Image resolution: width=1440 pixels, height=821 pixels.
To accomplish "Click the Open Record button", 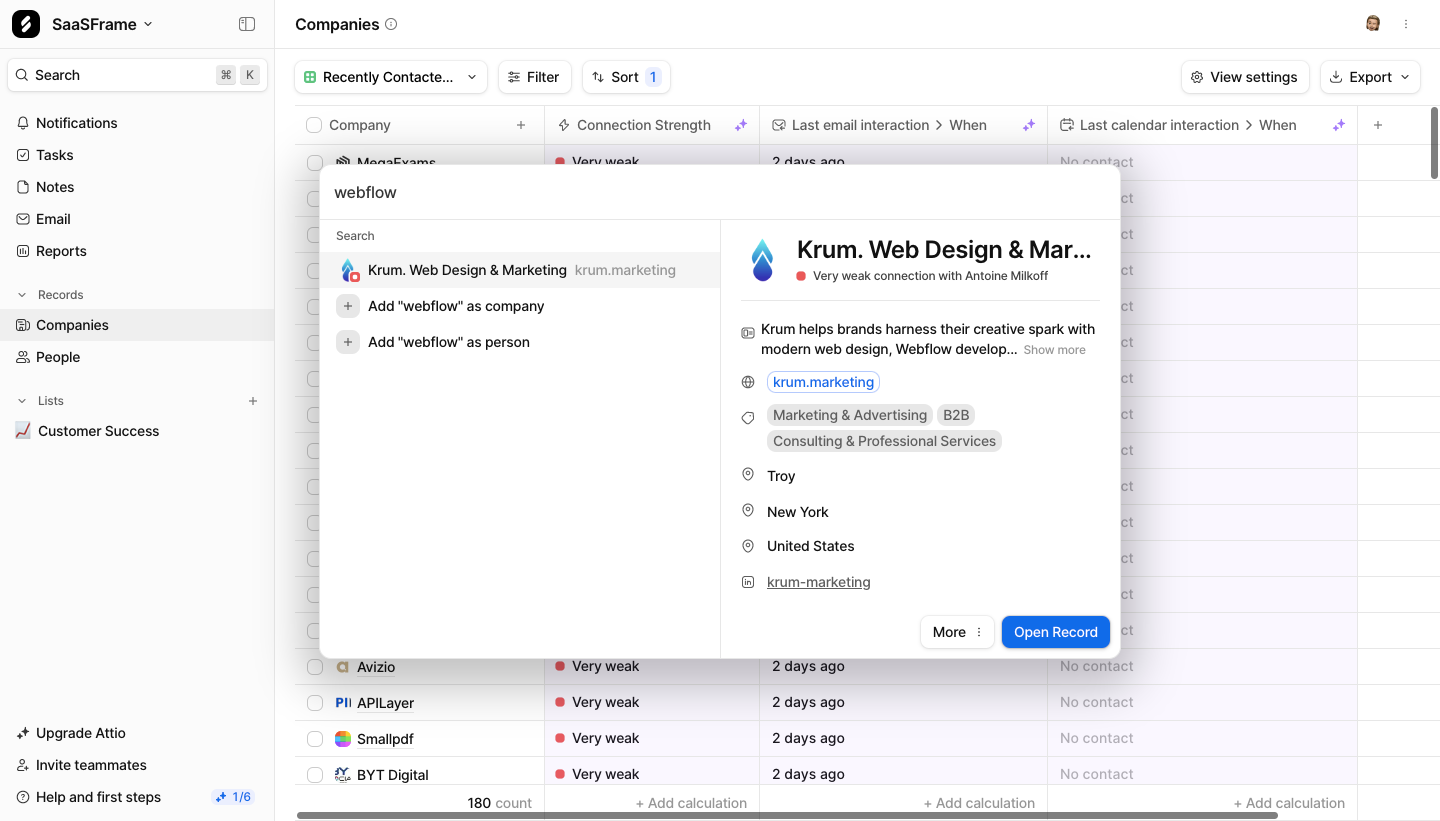I will tap(1056, 632).
